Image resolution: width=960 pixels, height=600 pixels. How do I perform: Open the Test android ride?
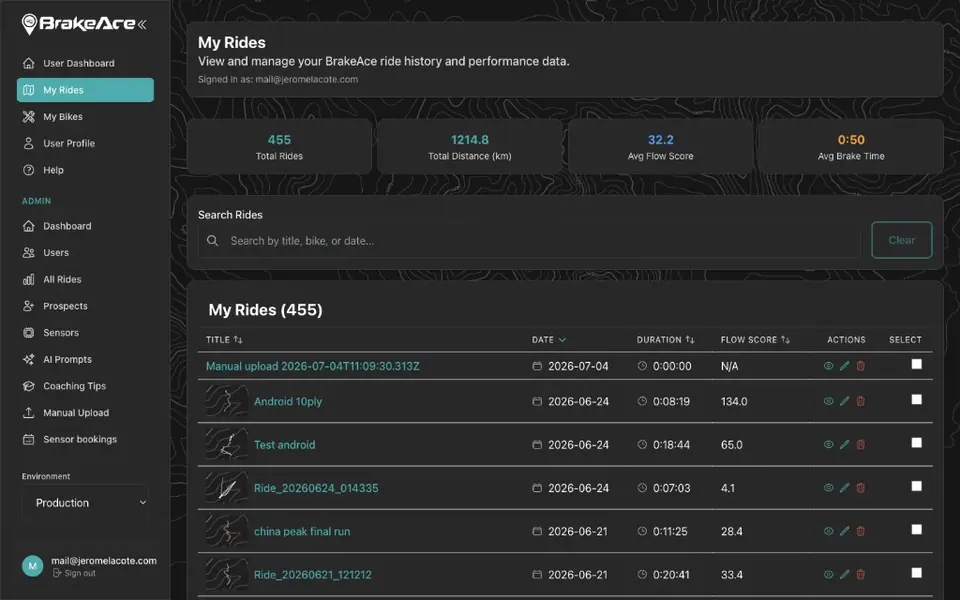tap(285, 445)
